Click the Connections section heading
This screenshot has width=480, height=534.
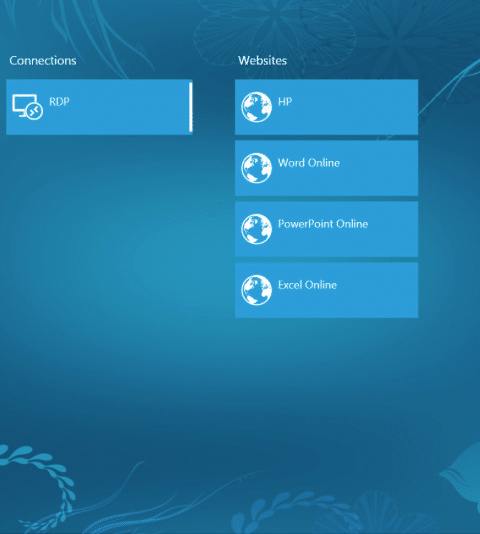(43, 61)
